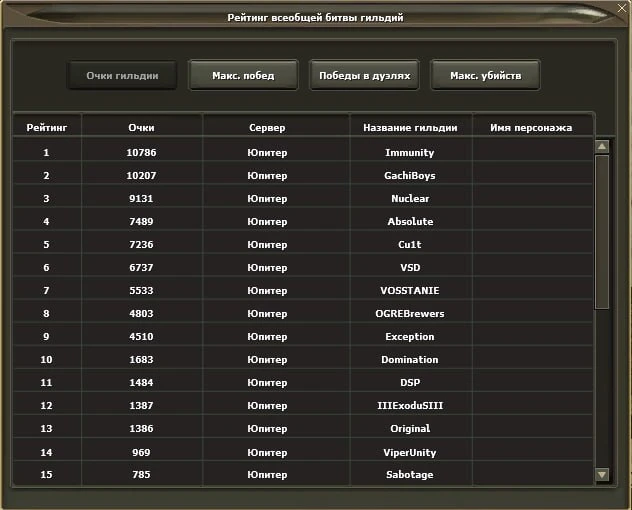Select the Absolute guild name

click(410, 222)
